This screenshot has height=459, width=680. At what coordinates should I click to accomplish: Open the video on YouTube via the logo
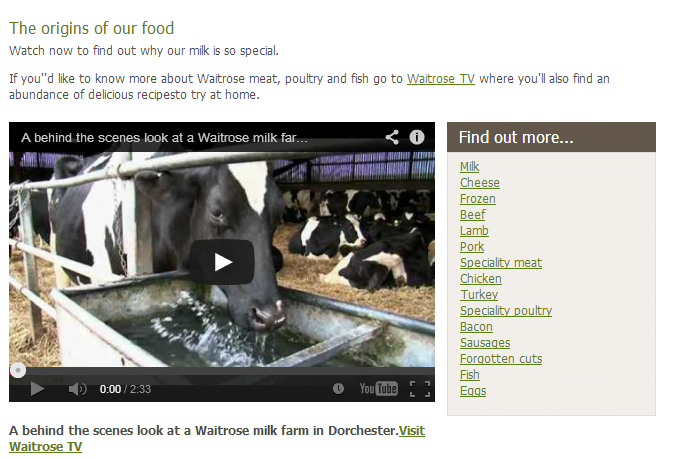pyautogui.click(x=378, y=389)
